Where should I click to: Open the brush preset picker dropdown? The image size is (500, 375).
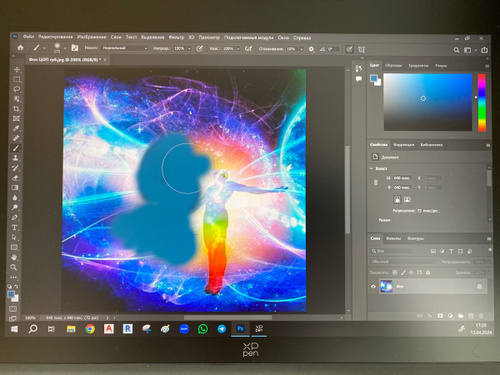(x=65, y=48)
